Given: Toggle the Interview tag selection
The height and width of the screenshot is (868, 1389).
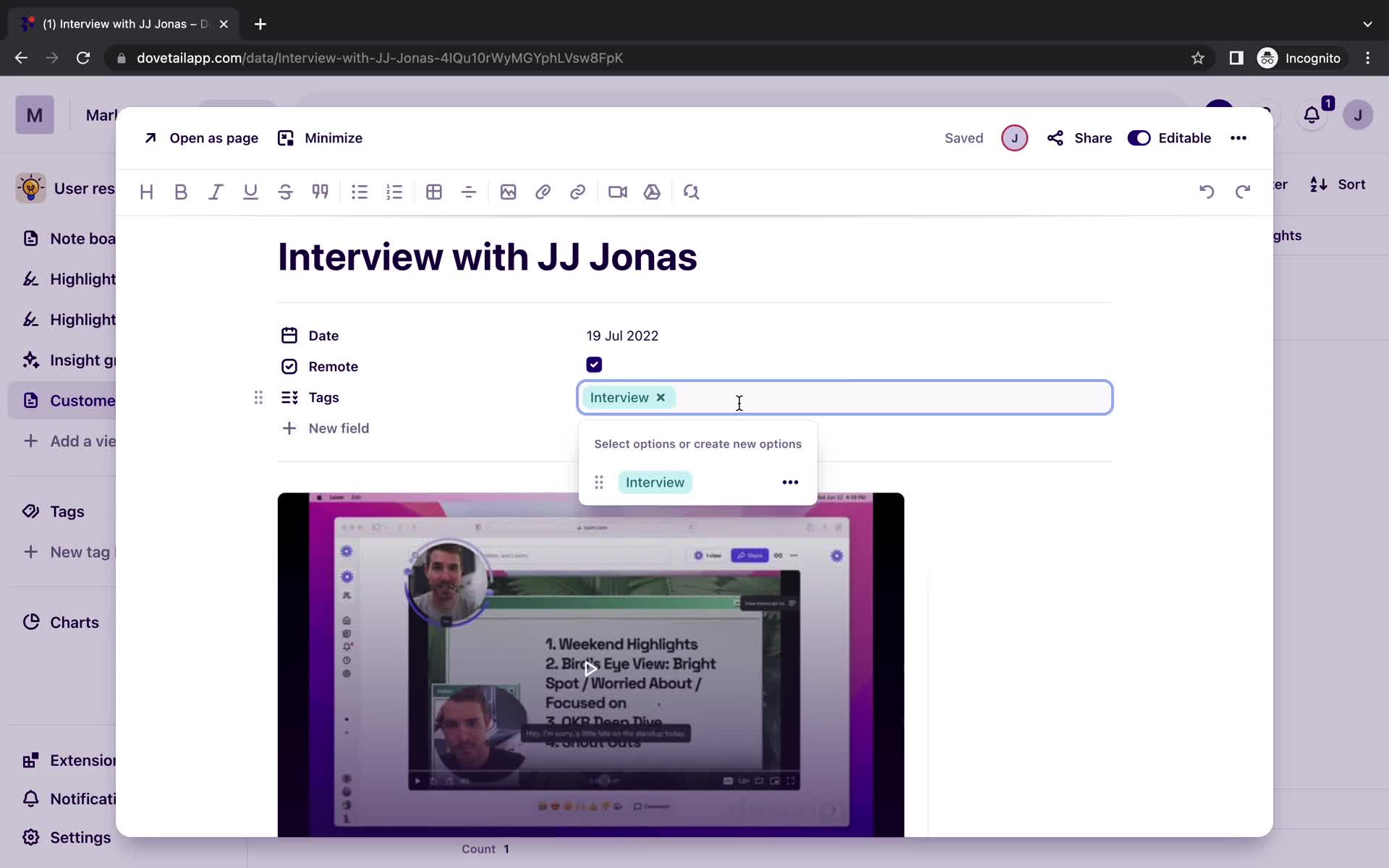Looking at the screenshot, I should click(655, 482).
